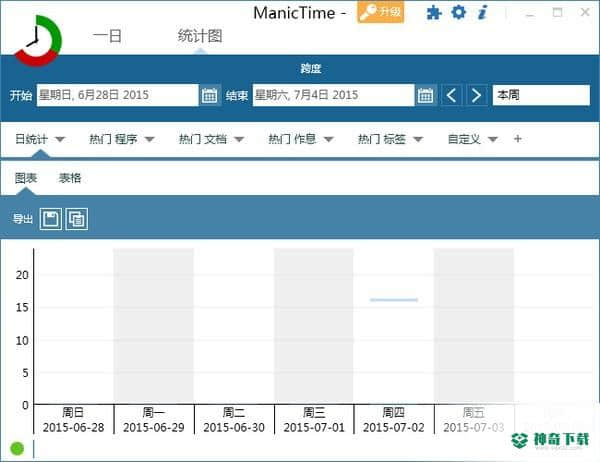
Task: Click the 周三 2015-07-01 axis label
Action: pos(314,420)
